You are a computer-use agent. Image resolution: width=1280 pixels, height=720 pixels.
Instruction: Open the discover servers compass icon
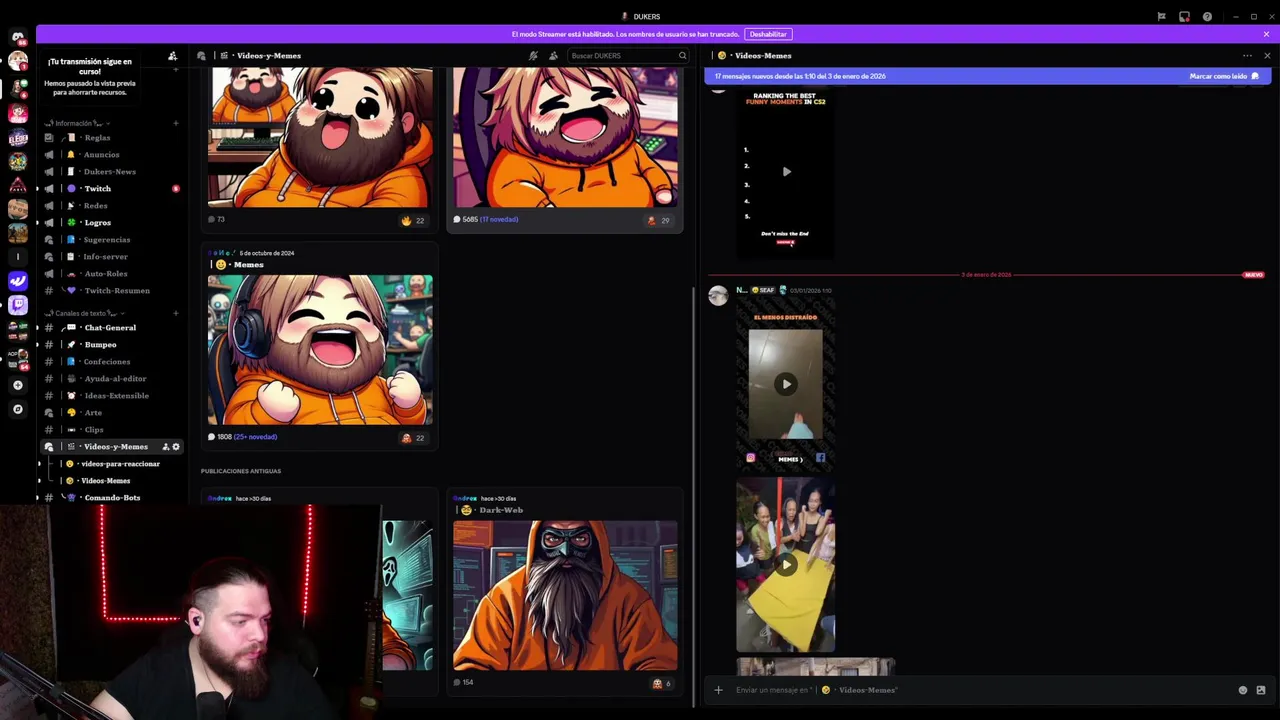click(17, 409)
